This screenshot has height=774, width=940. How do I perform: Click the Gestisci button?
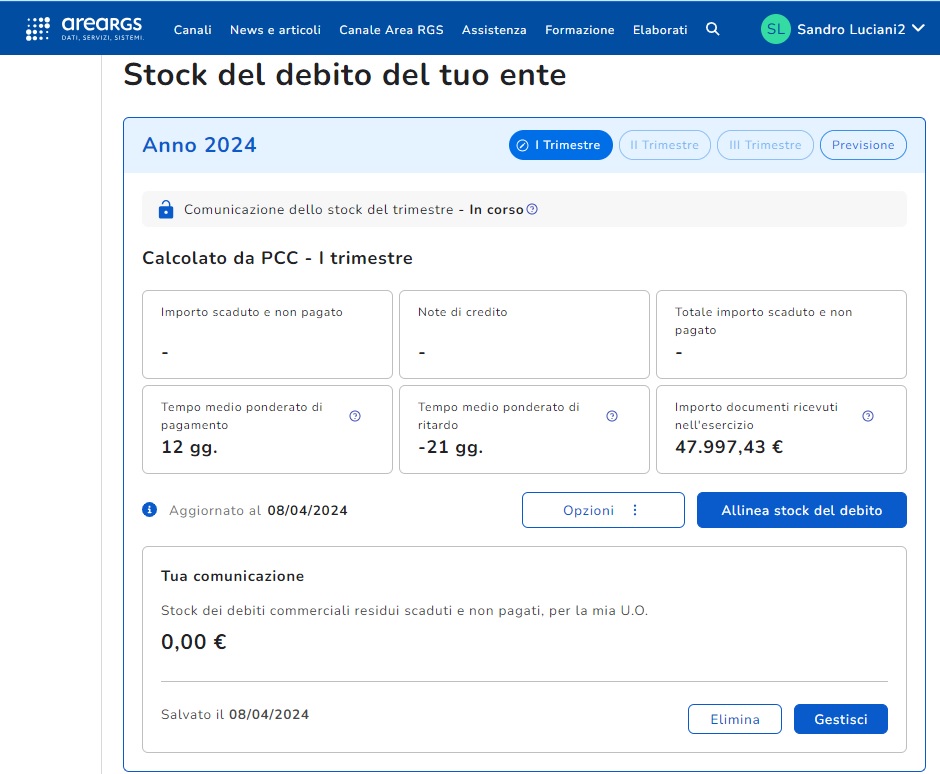point(840,719)
